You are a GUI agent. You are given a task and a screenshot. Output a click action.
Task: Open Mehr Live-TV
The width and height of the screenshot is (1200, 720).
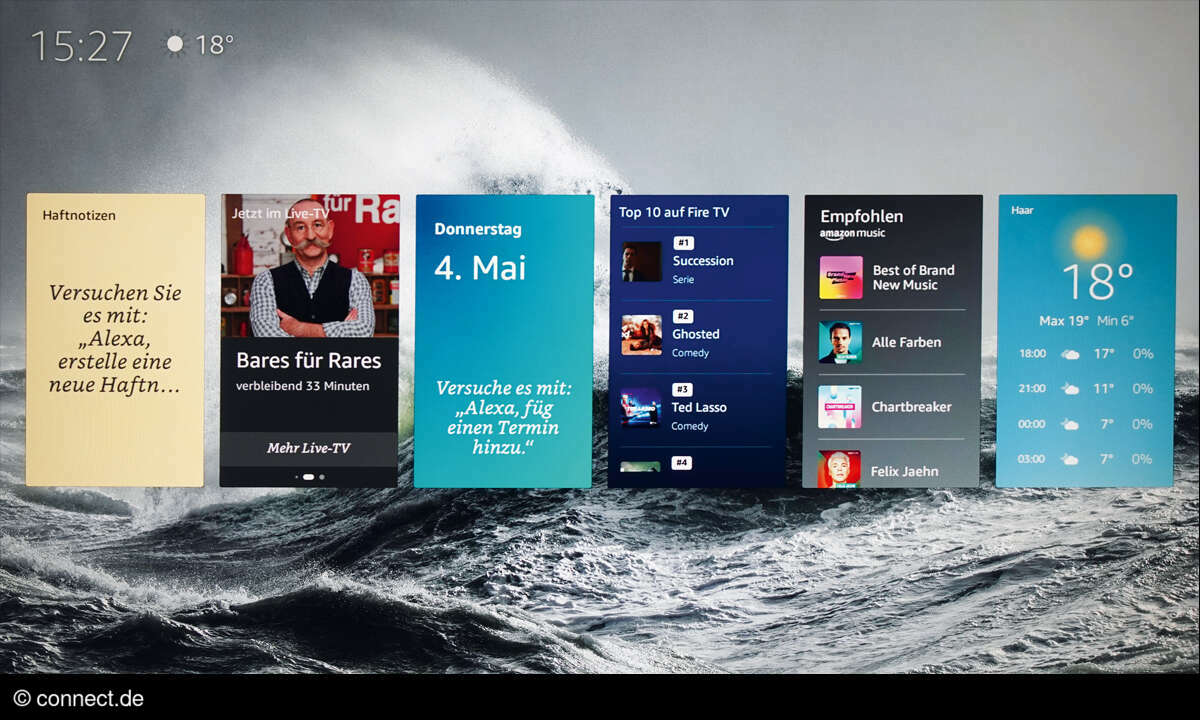click(x=308, y=448)
